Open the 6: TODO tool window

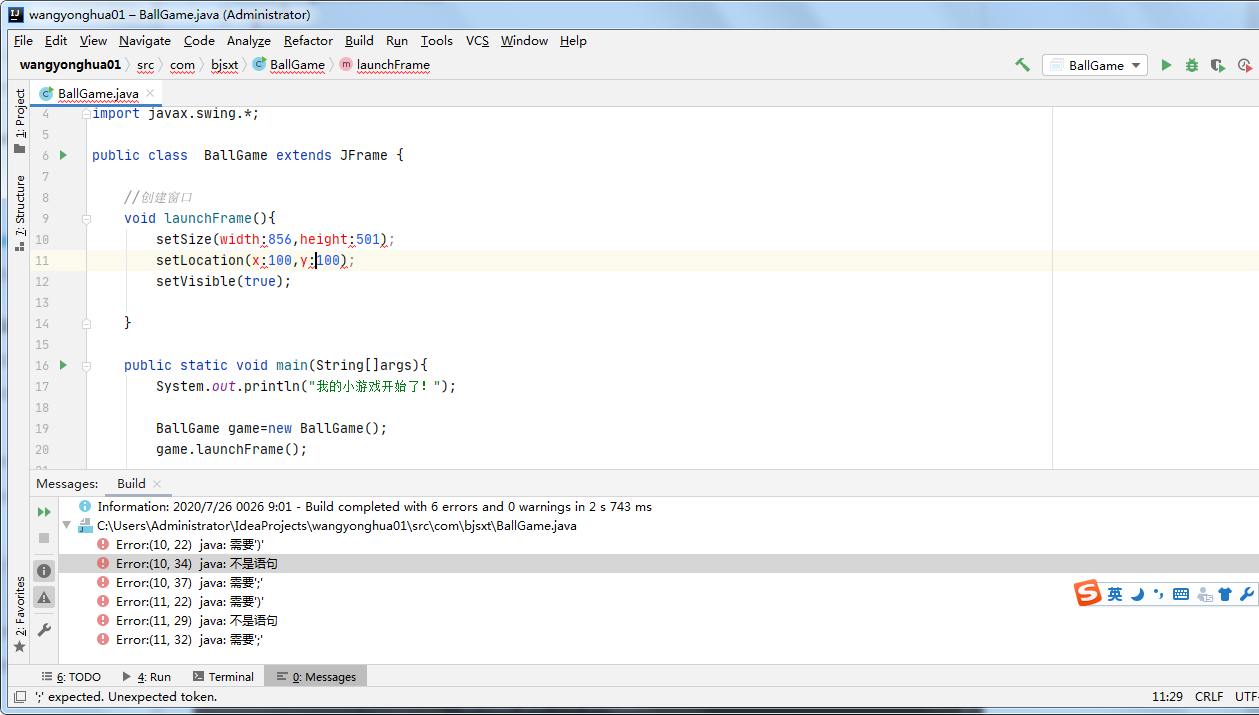(x=71, y=677)
